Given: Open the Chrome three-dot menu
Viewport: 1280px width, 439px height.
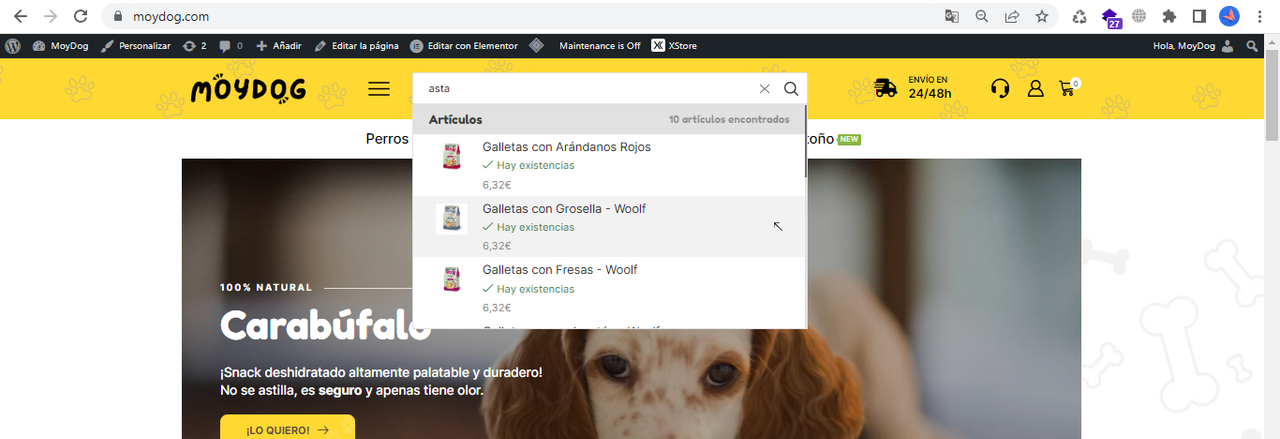Looking at the screenshot, I should pyautogui.click(x=1258, y=16).
